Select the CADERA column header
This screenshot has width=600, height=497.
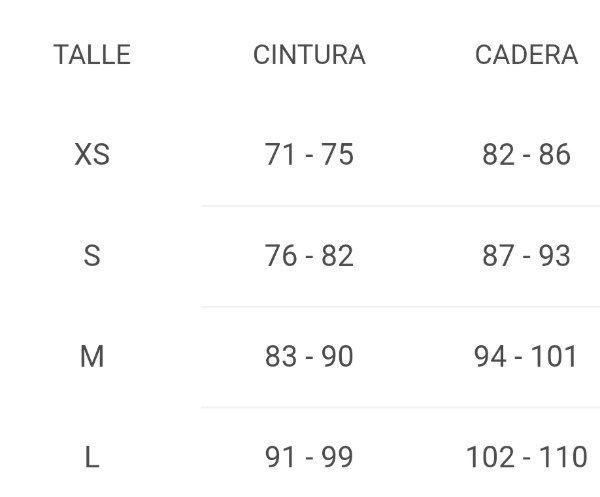point(526,54)
